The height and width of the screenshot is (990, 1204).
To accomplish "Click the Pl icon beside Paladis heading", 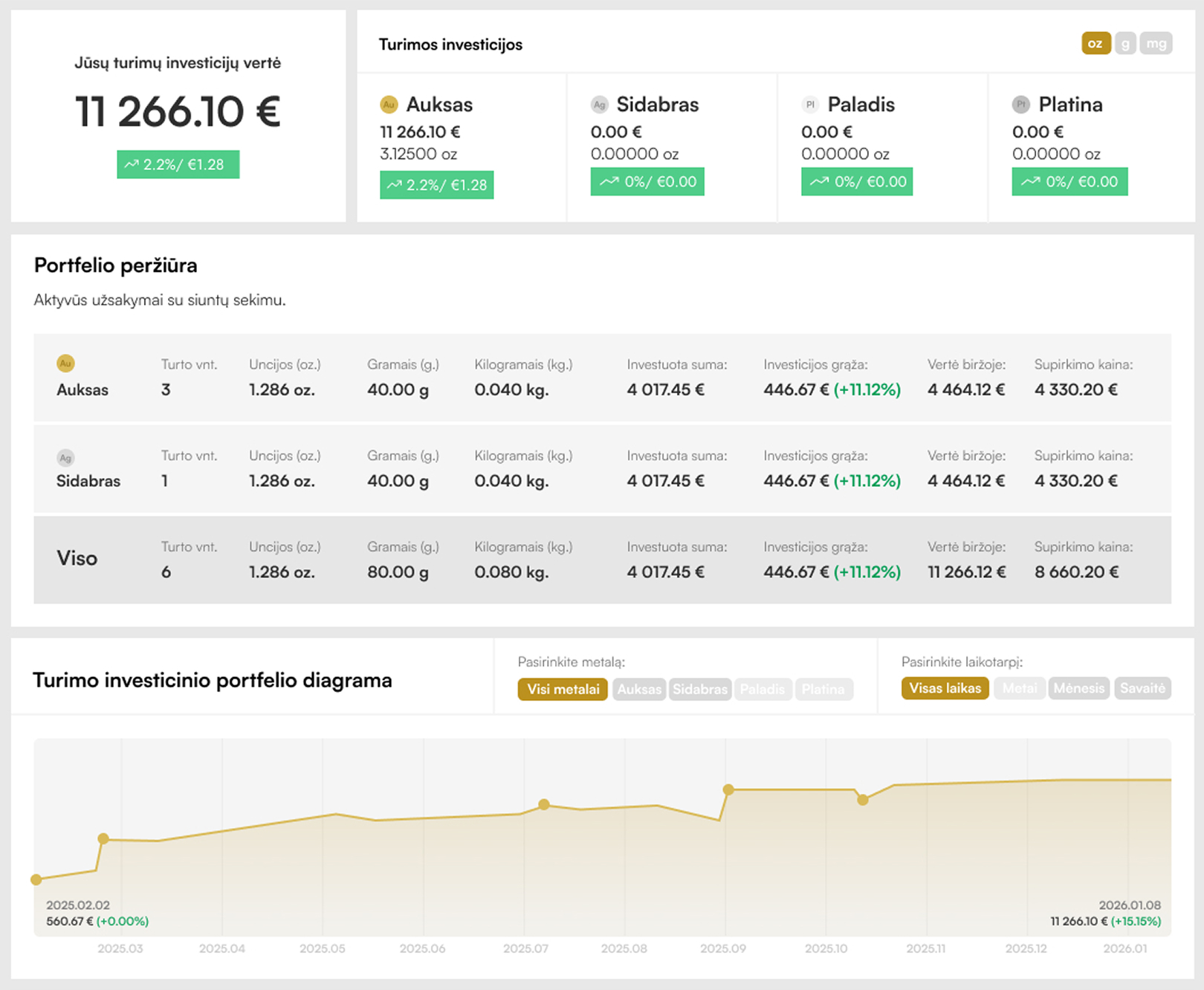I will point(810,105).
